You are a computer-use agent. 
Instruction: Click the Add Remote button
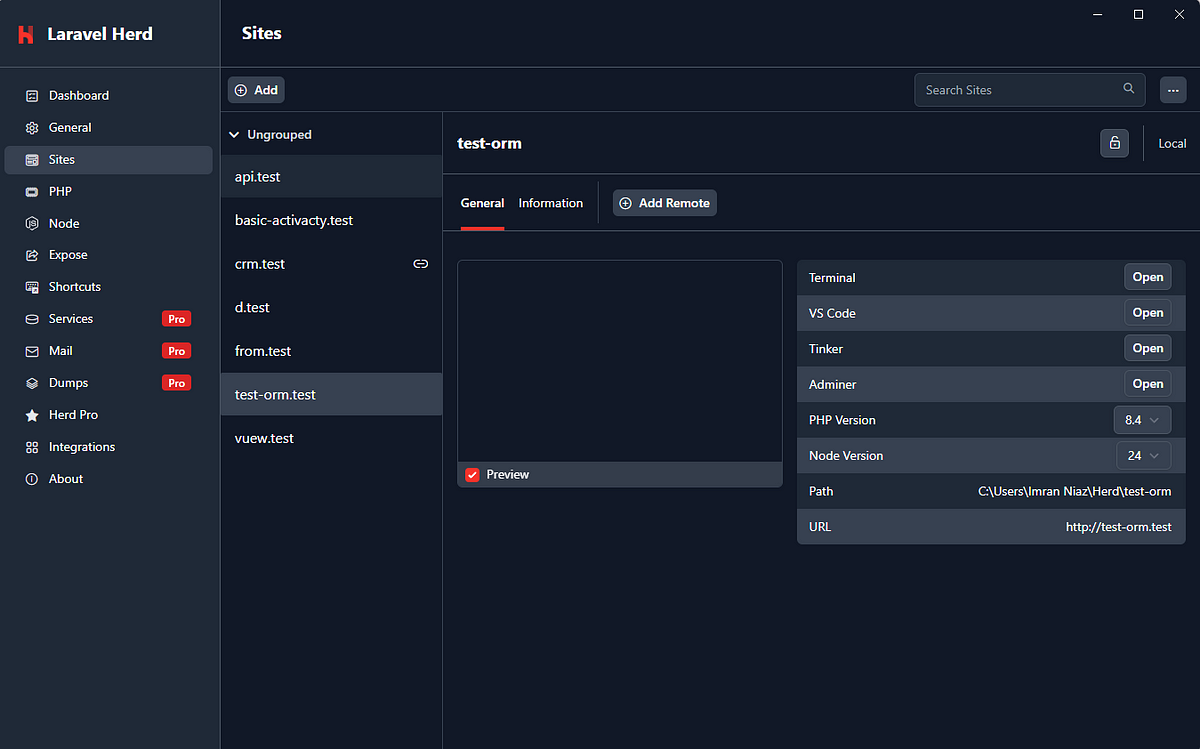pos(665,203)
